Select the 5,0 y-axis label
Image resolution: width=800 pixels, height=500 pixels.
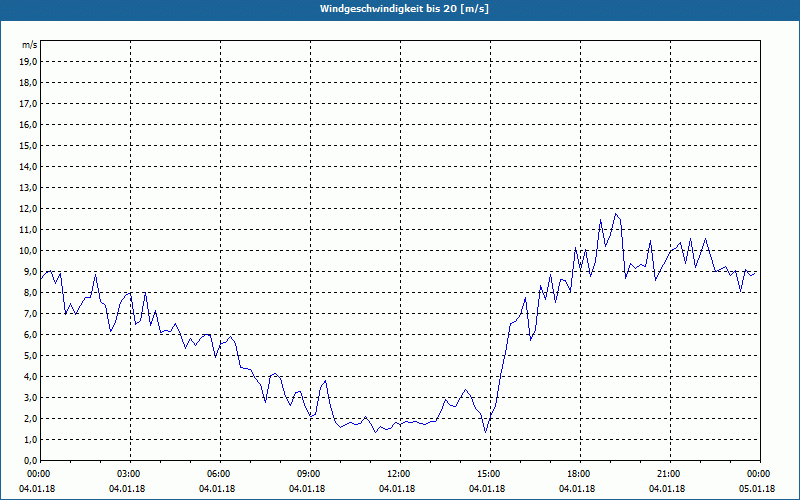[30, 356]
